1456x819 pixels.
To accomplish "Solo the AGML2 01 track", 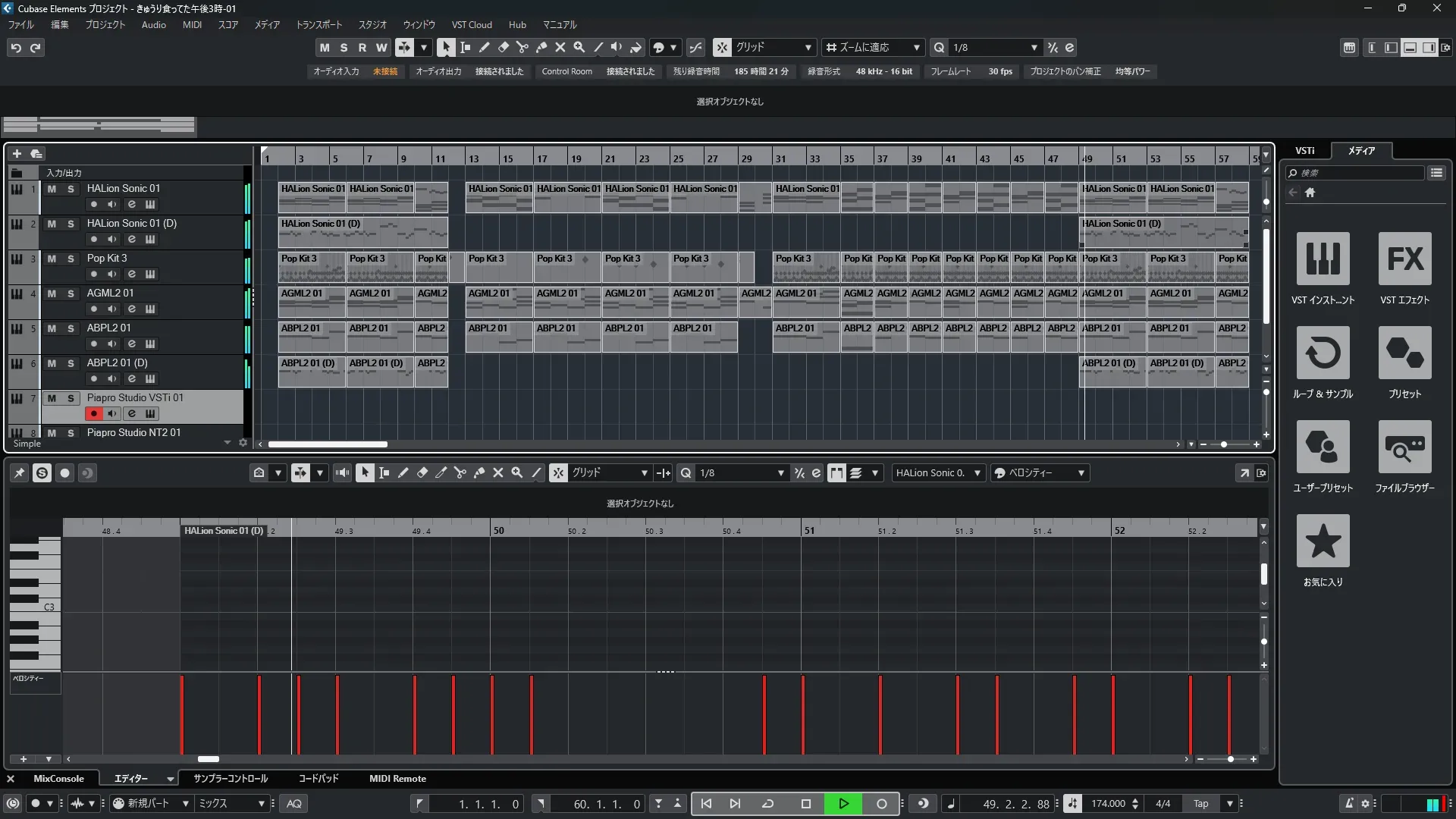I will [x=71, y=293].
